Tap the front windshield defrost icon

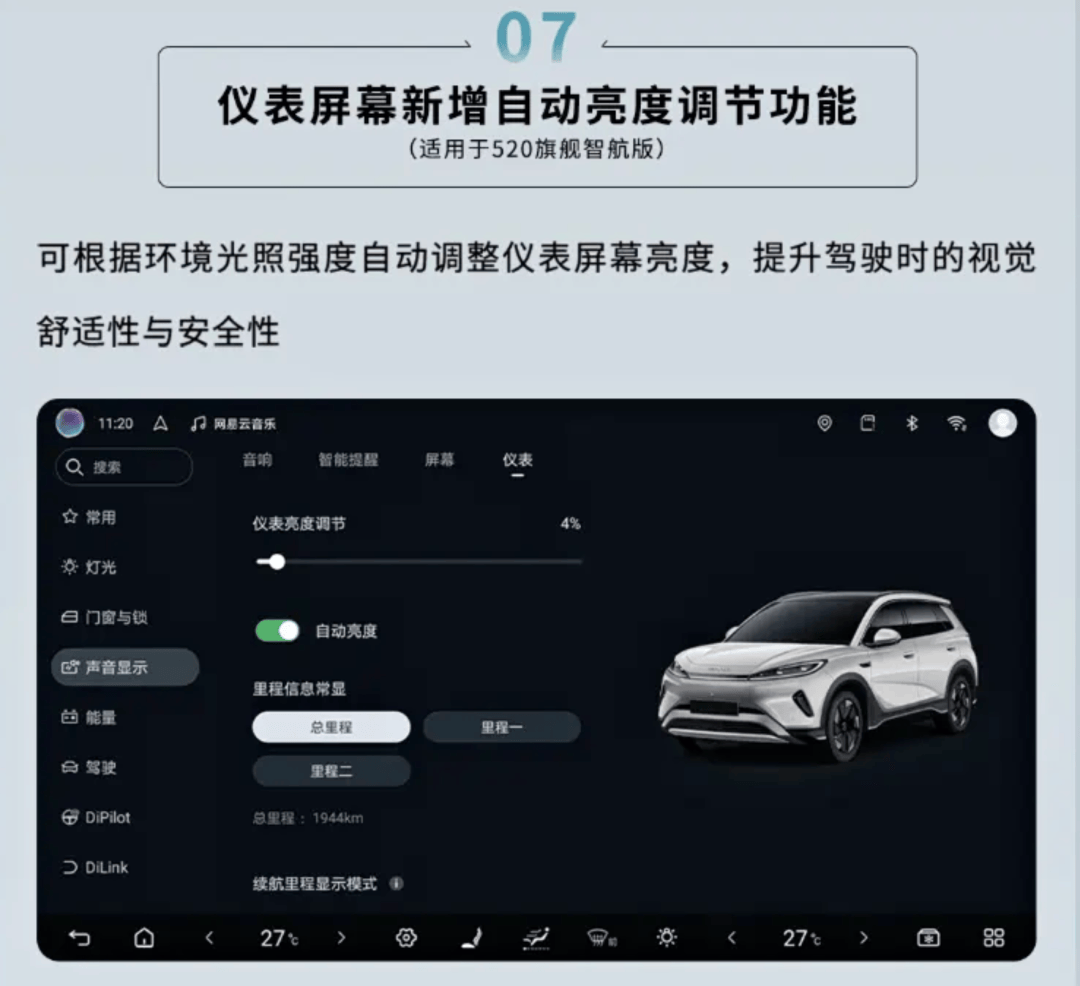pyautogui.click(x=601, y=938)
